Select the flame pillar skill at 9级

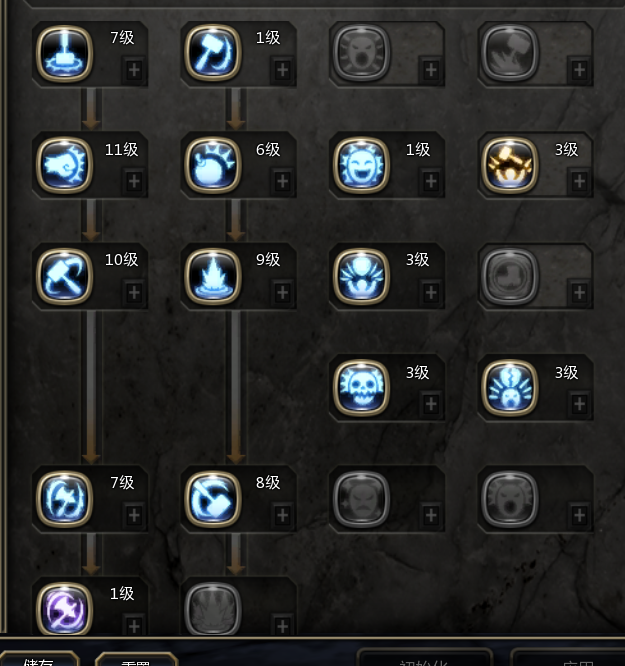click(x=213, y=276)
